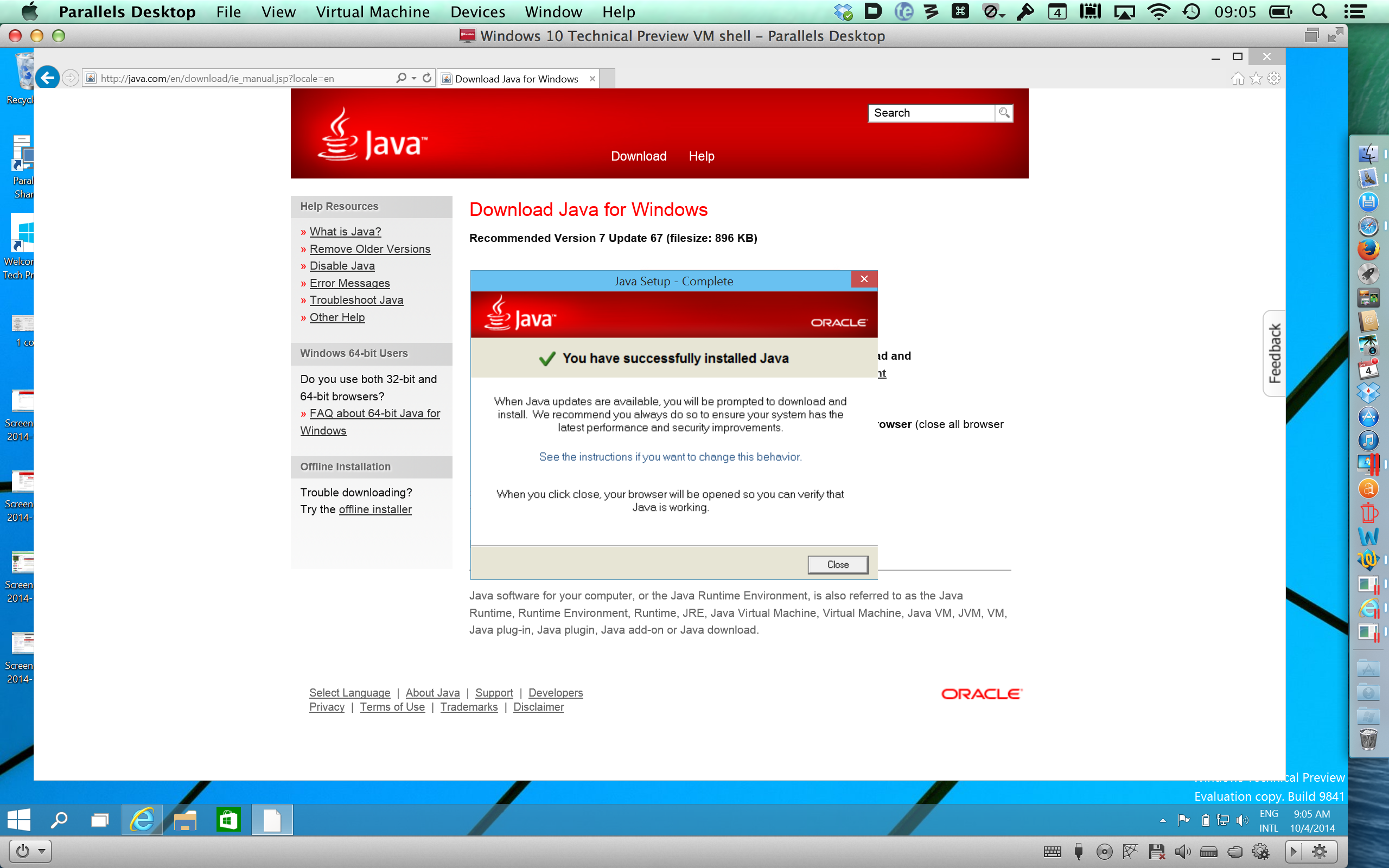Screen dimensions: 1389x868
Task: Expand the Parallels power dropdown arrow
Action: coord(42,851)
